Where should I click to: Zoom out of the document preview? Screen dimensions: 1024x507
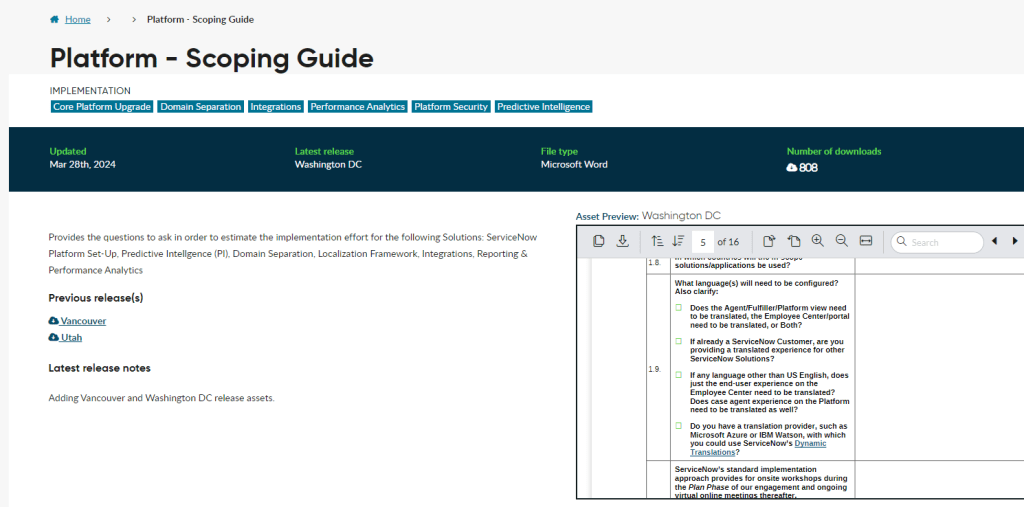tap(842, 241)
